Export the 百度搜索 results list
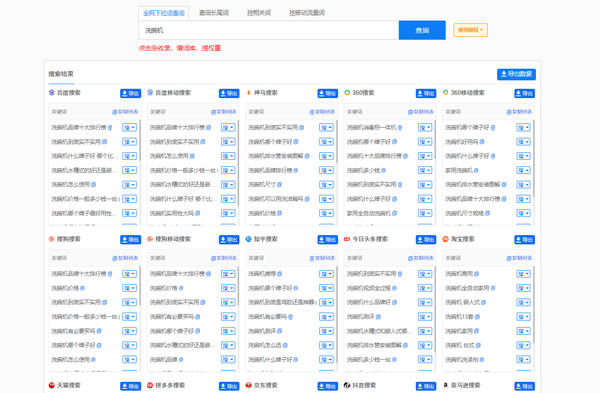 130,93
